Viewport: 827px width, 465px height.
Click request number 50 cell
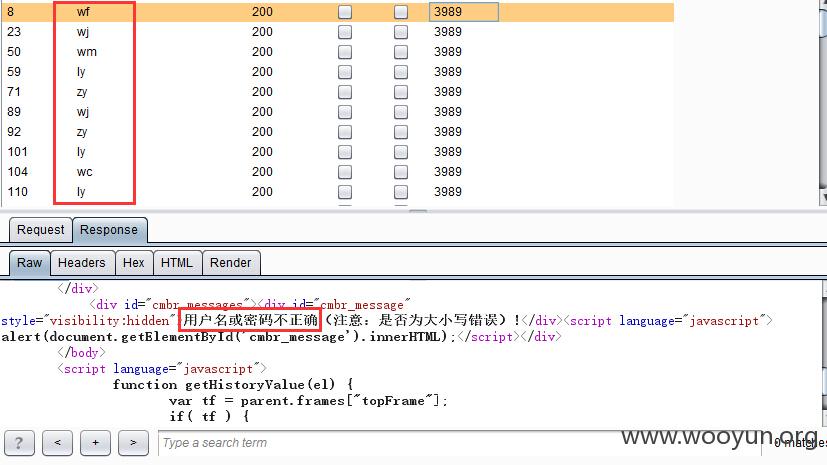point(14,52)
